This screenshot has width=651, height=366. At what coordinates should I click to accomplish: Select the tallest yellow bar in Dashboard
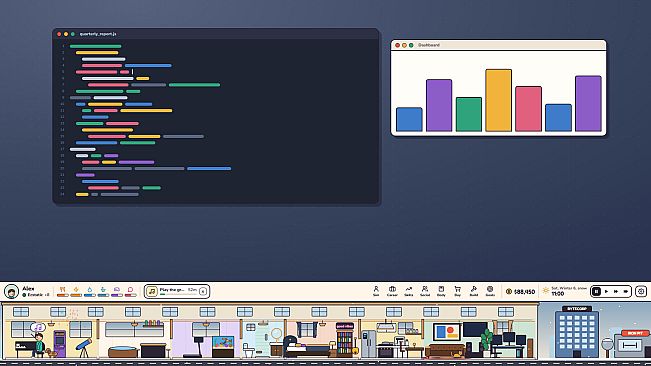pyautogui.click(x=499, y=100)
